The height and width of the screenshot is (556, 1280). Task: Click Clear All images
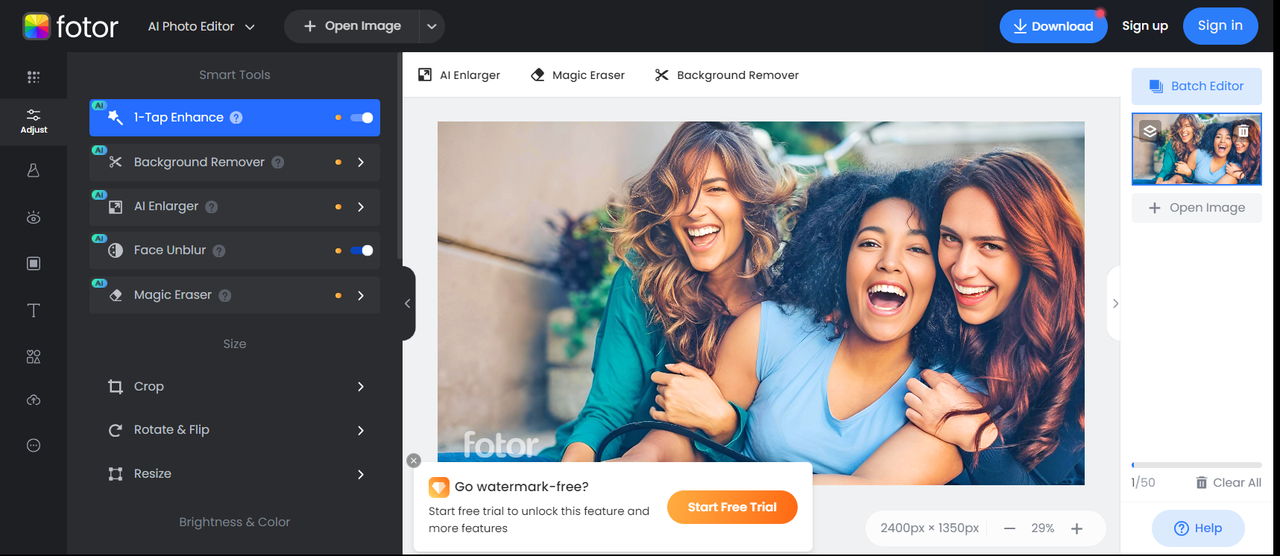tap(1228, 482)
